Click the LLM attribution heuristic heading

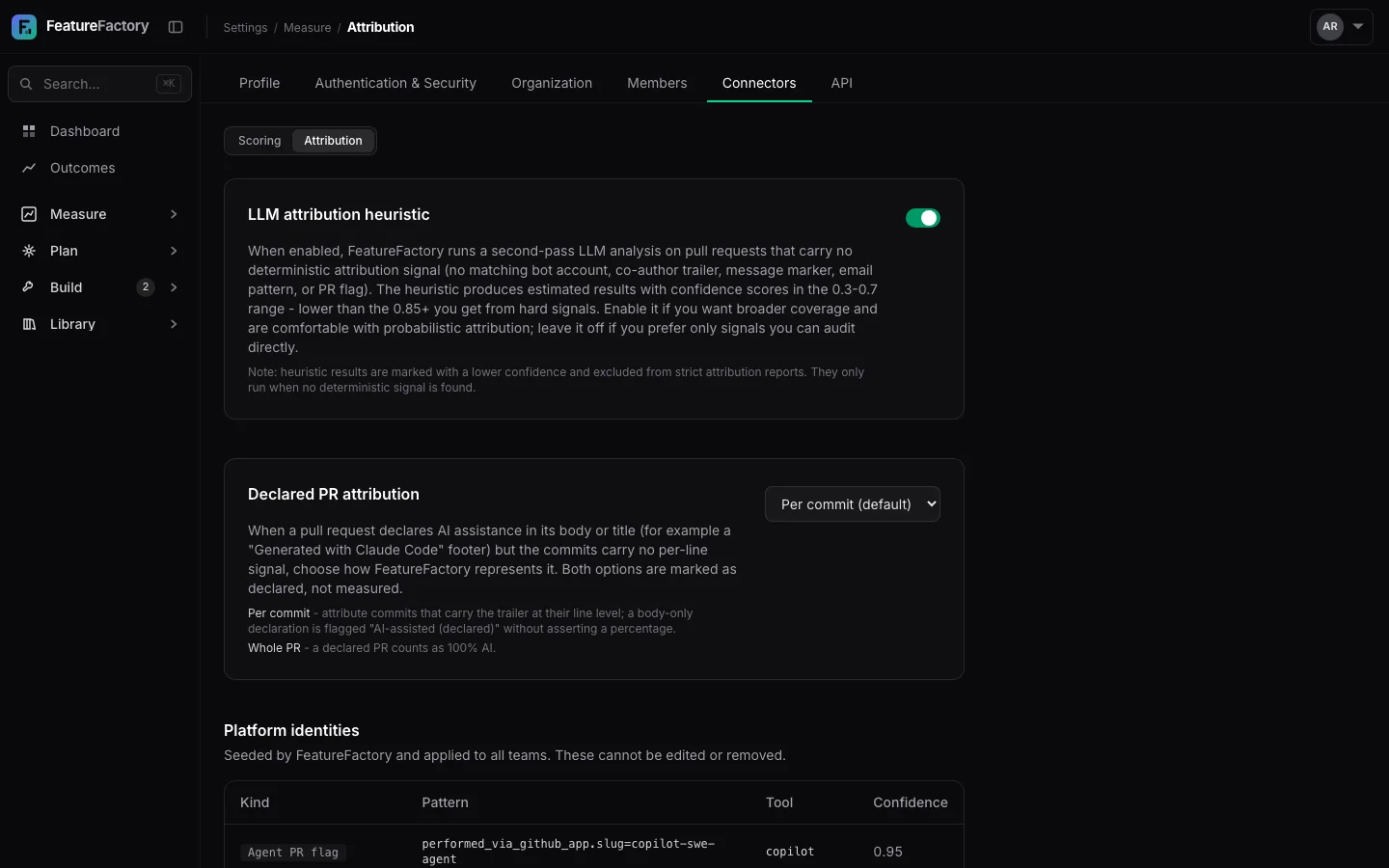pyautogui.click(x=339, y=214)
